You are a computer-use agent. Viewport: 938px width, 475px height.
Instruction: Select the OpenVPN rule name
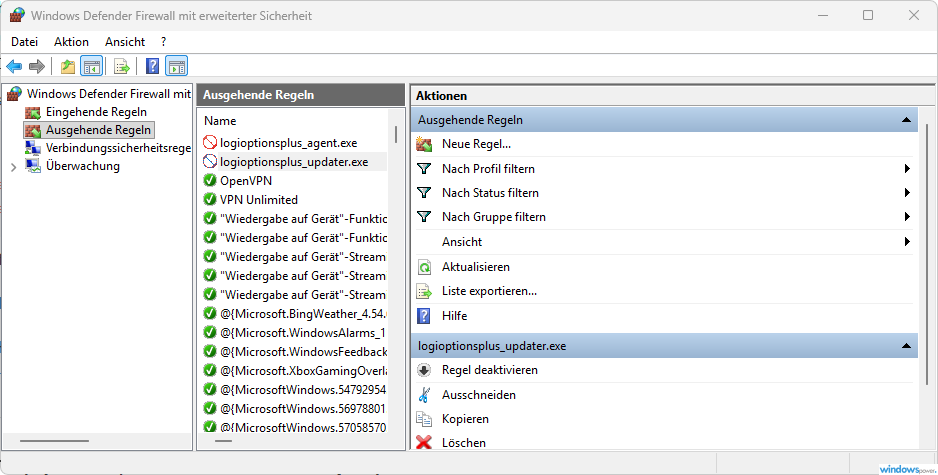246,181
